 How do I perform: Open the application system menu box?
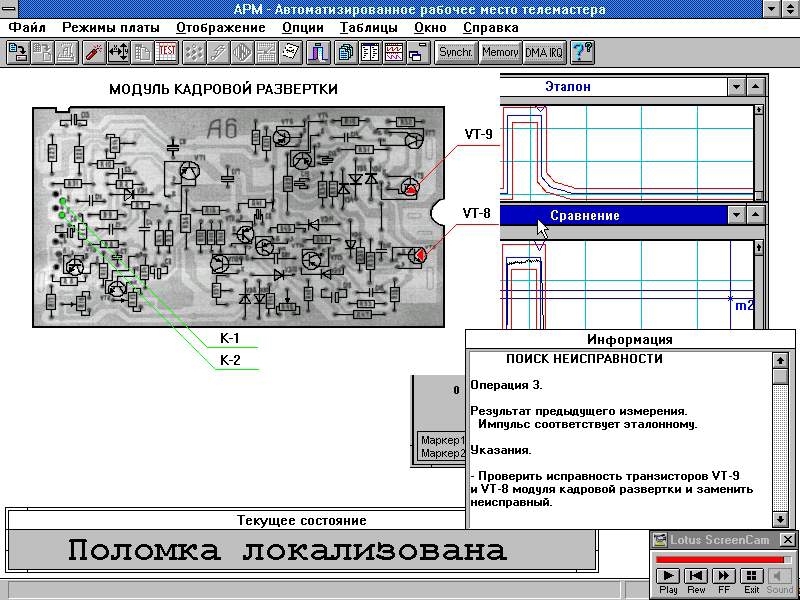(x=9, y=9)
